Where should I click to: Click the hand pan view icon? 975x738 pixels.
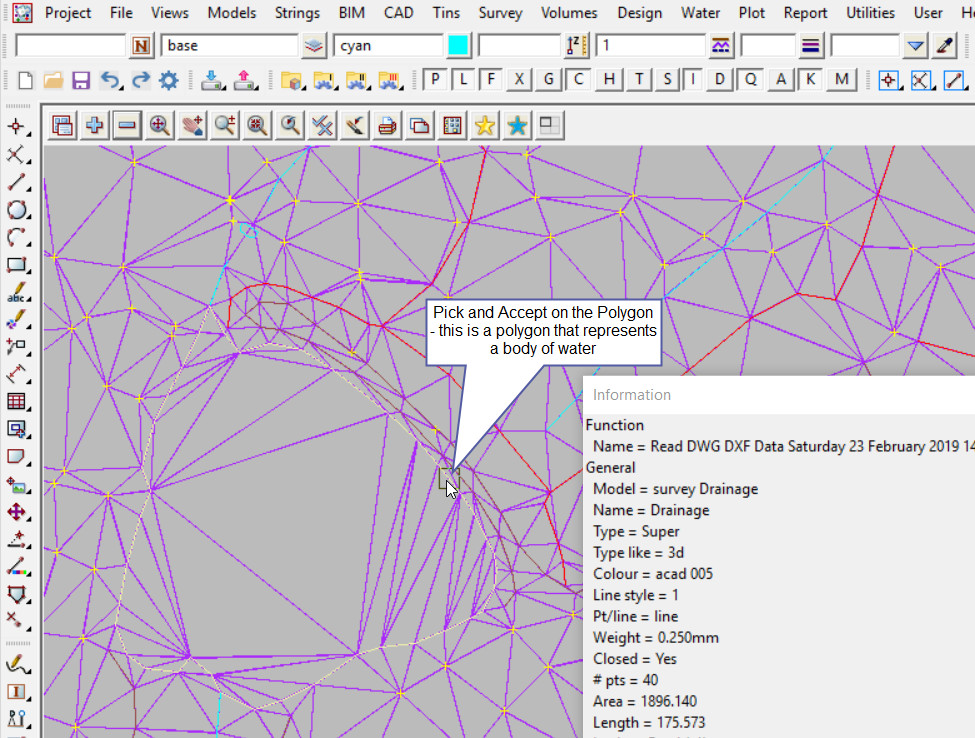pyautogui.click(x=192, y=125)
